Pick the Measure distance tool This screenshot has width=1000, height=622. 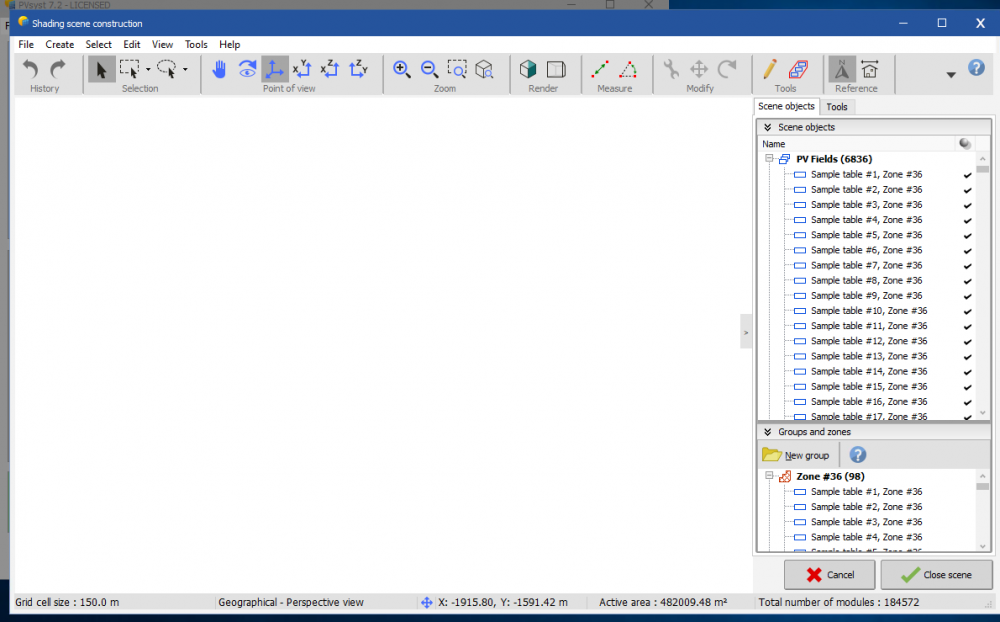(600, 69)
